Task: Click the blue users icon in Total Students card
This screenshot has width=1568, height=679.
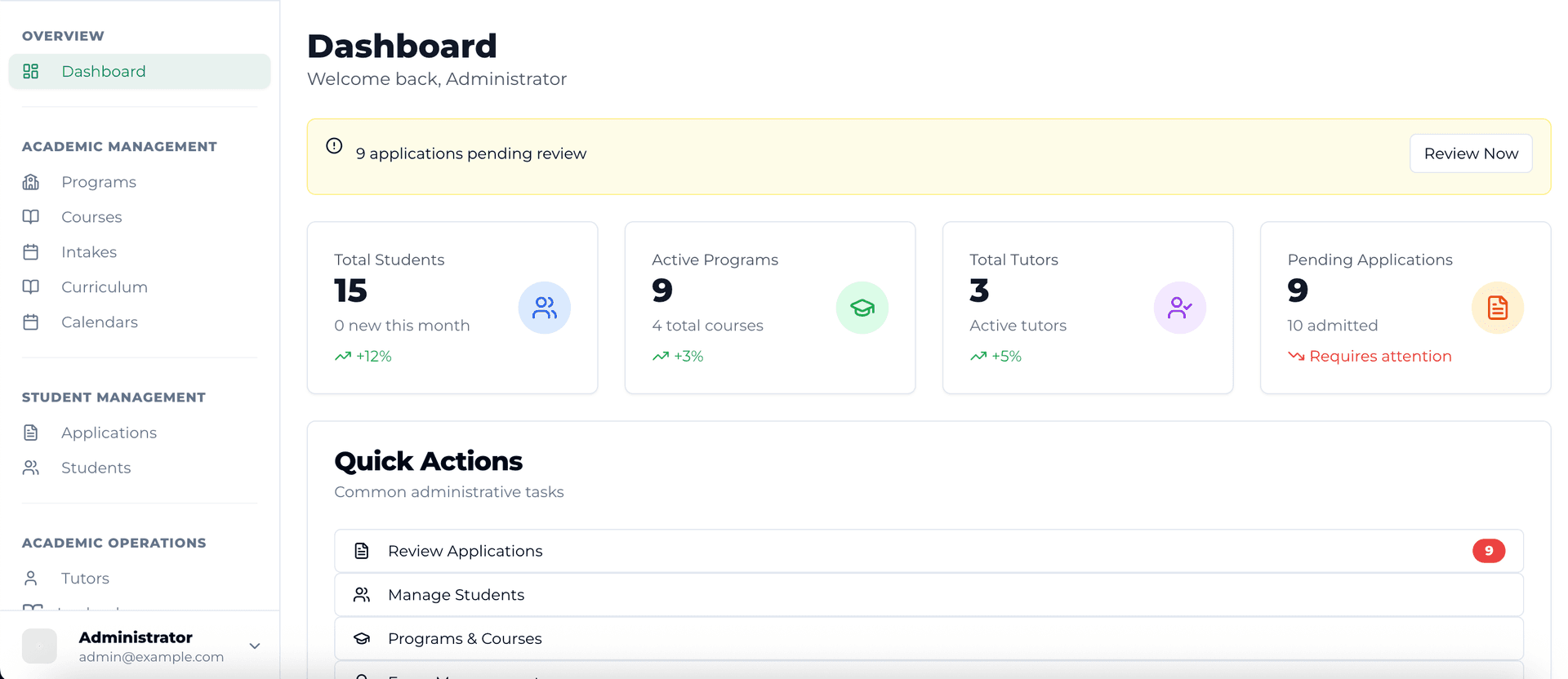Action: 545,308
